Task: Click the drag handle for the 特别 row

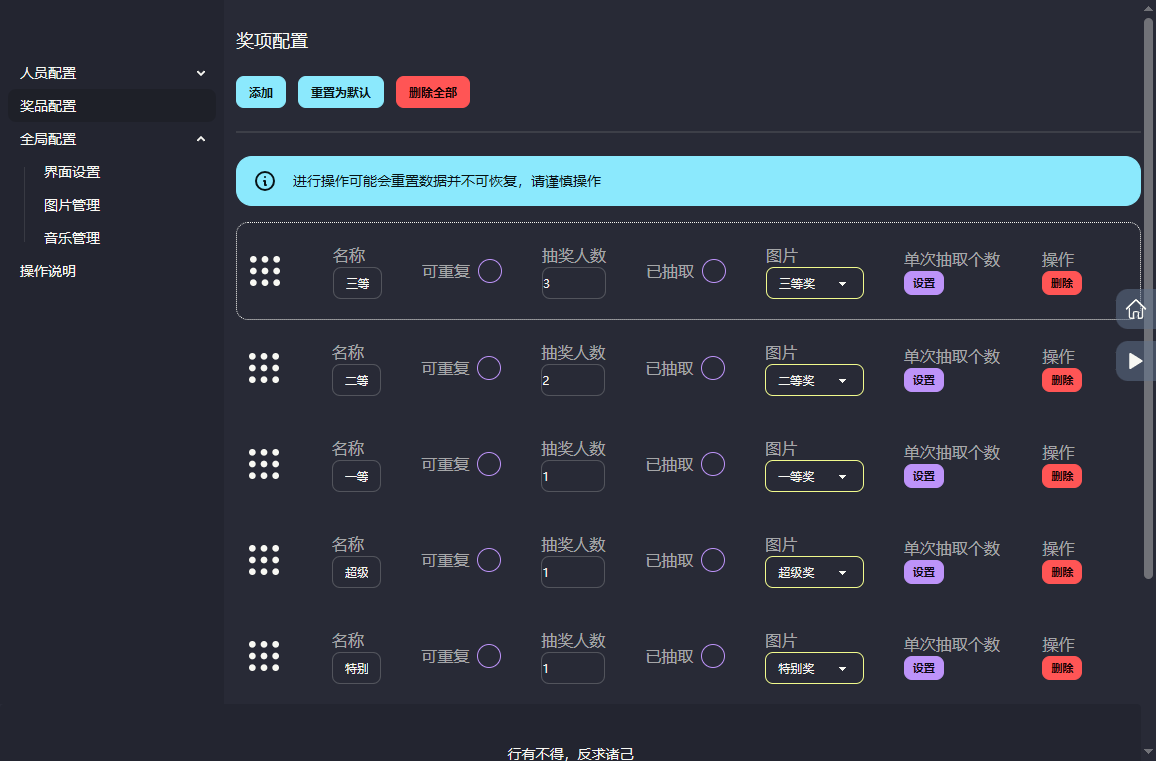Action: [x=264, y=656]
